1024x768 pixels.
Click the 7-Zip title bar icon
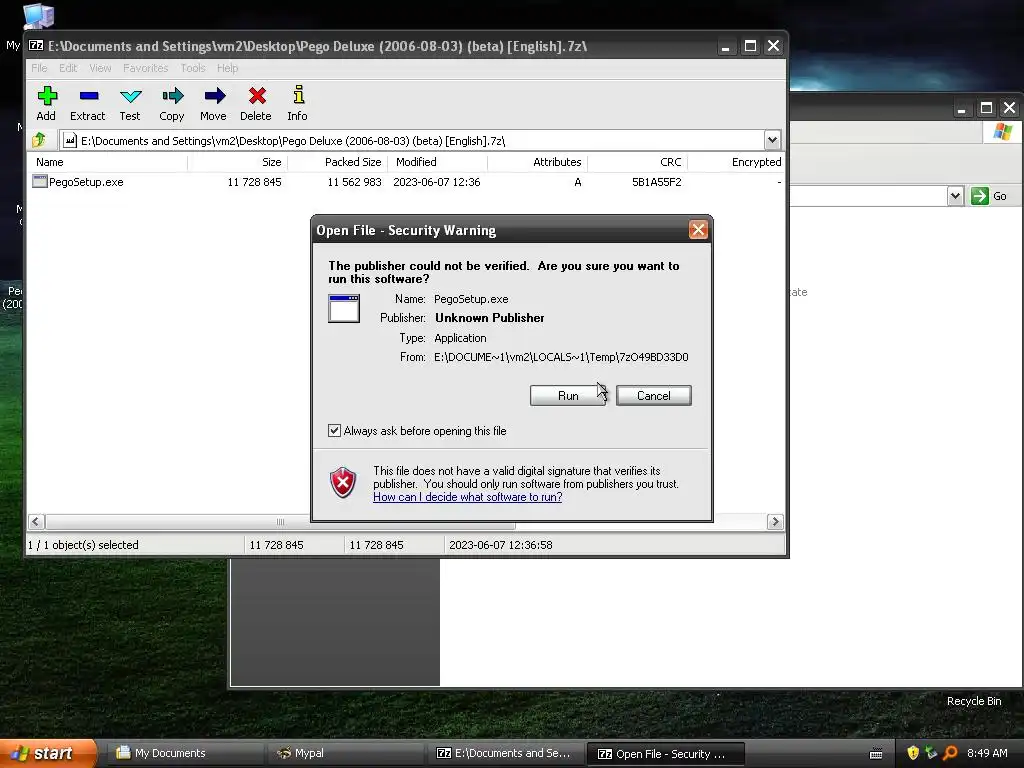tap(36, 46)
